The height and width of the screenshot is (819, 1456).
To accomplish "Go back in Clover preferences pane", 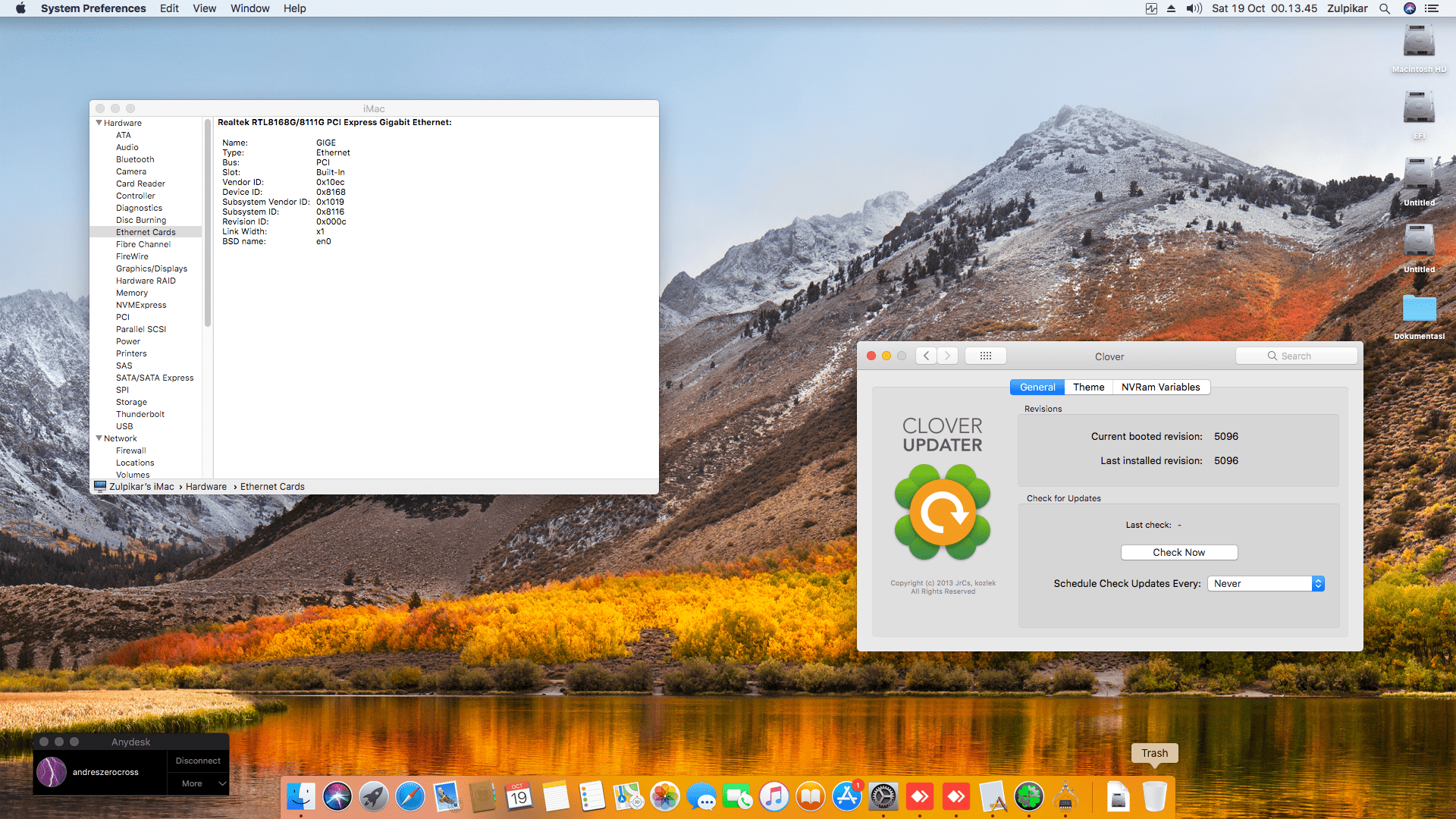I will 926,356.
